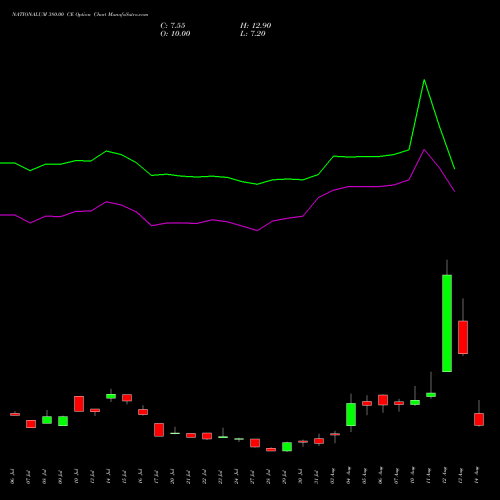Click the '07 Aug' date axis label
This screenshot has width=500, height=500.
397,476
